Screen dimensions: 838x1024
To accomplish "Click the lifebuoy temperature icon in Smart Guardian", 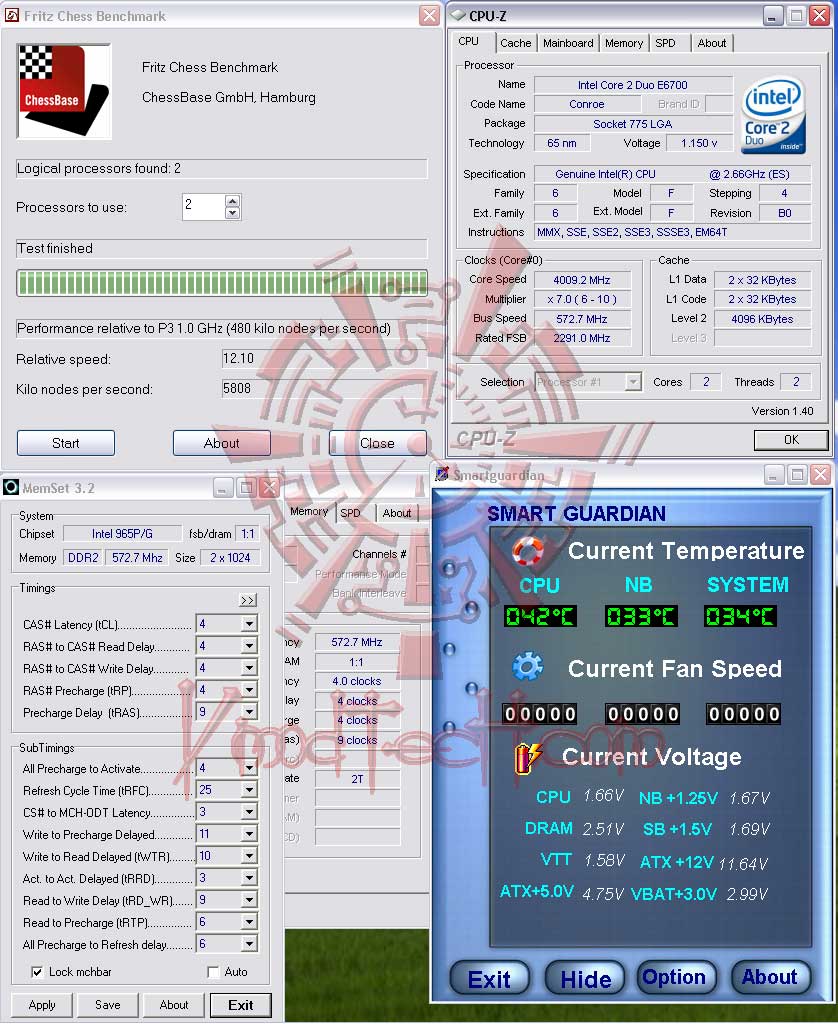I will [x=528, y=551].
